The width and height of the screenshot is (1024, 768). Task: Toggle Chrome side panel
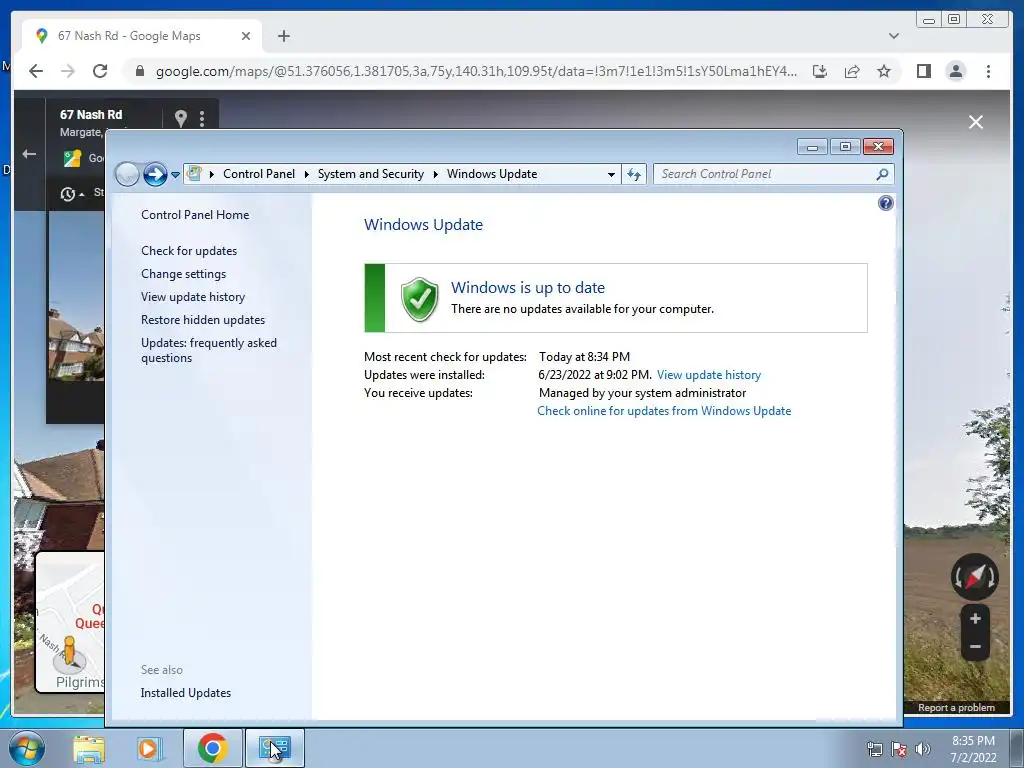point(923,71)
